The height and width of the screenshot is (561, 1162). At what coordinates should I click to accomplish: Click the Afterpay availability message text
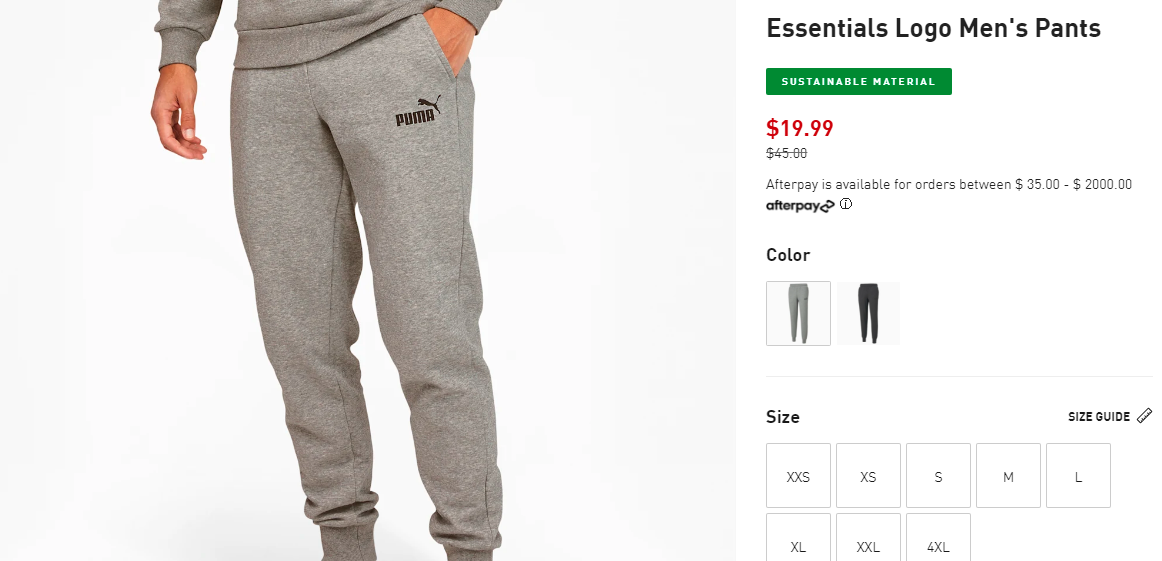click(949, 184)
